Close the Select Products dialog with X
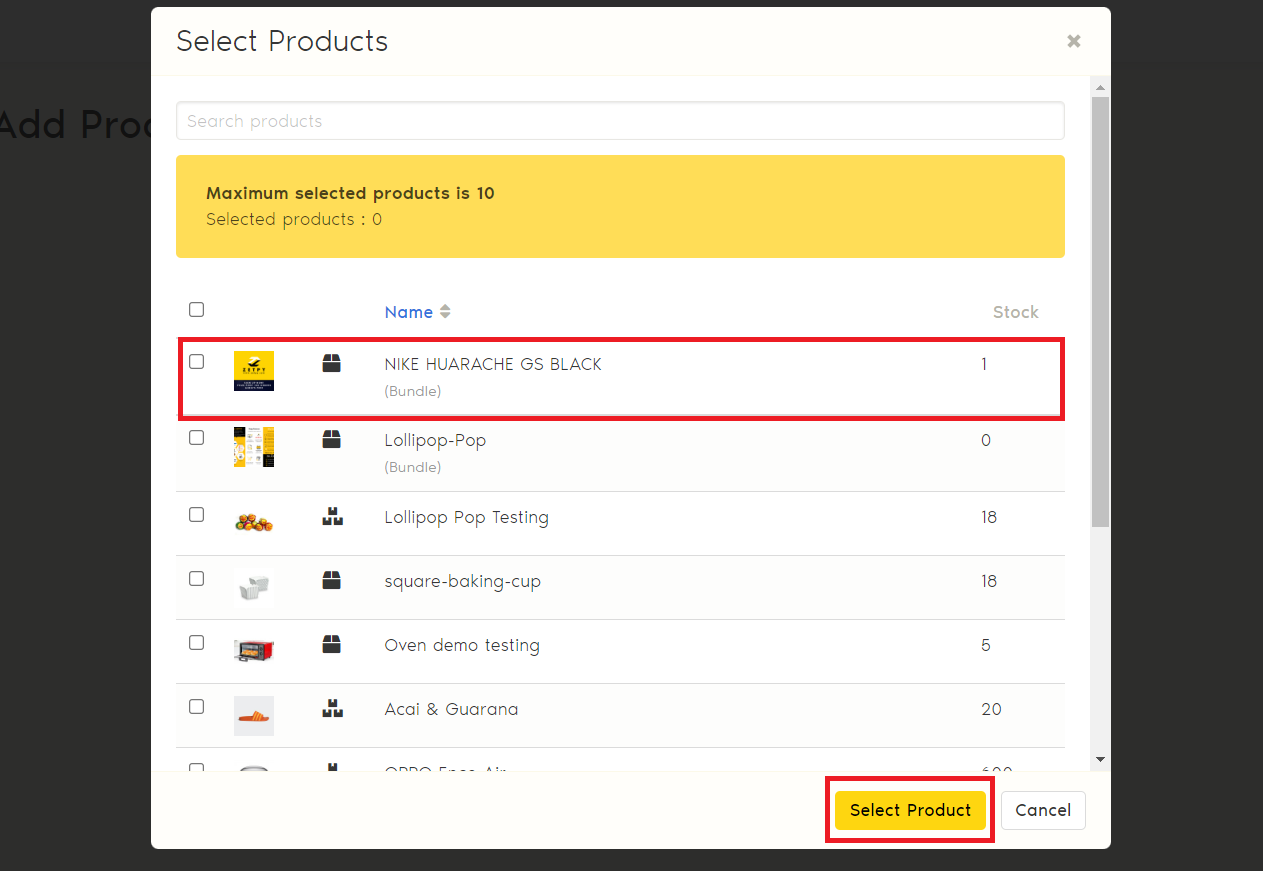 1073,41
